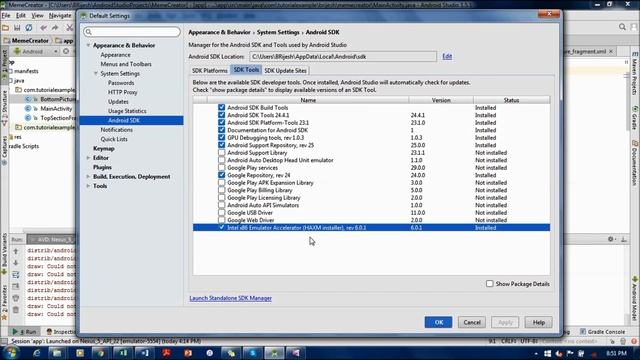Collapse Appearance & Behavior tree node
Image resolution: width=640 pixels, height=360 pixels.
pos(88,45)
